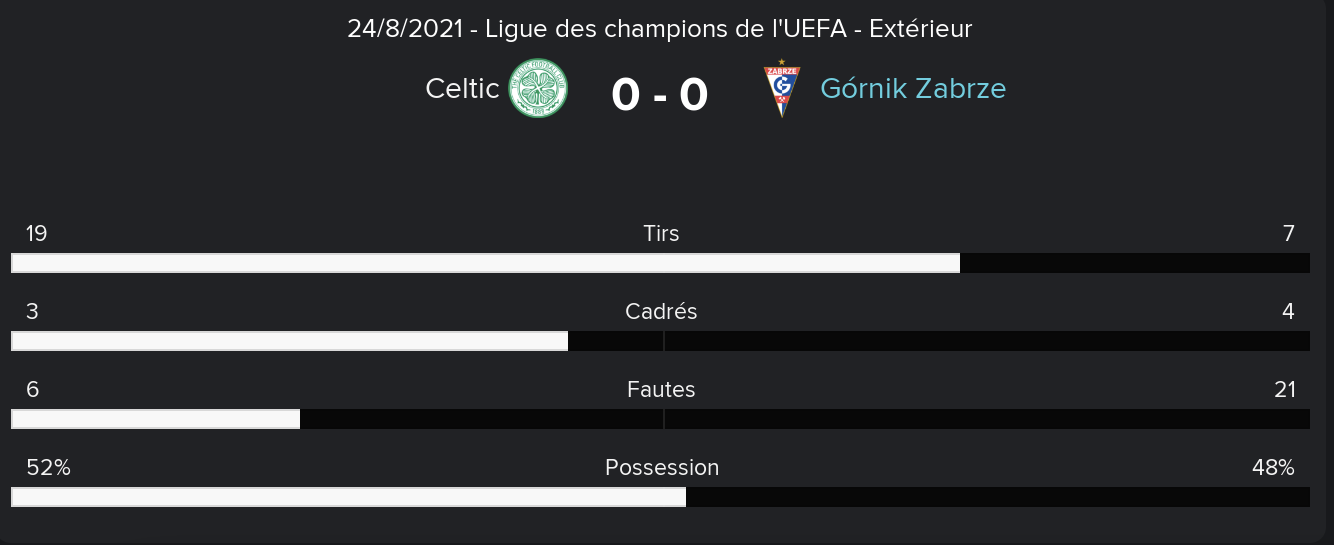
Task: Click the Fautes stat label
Action: coord(661,390)
